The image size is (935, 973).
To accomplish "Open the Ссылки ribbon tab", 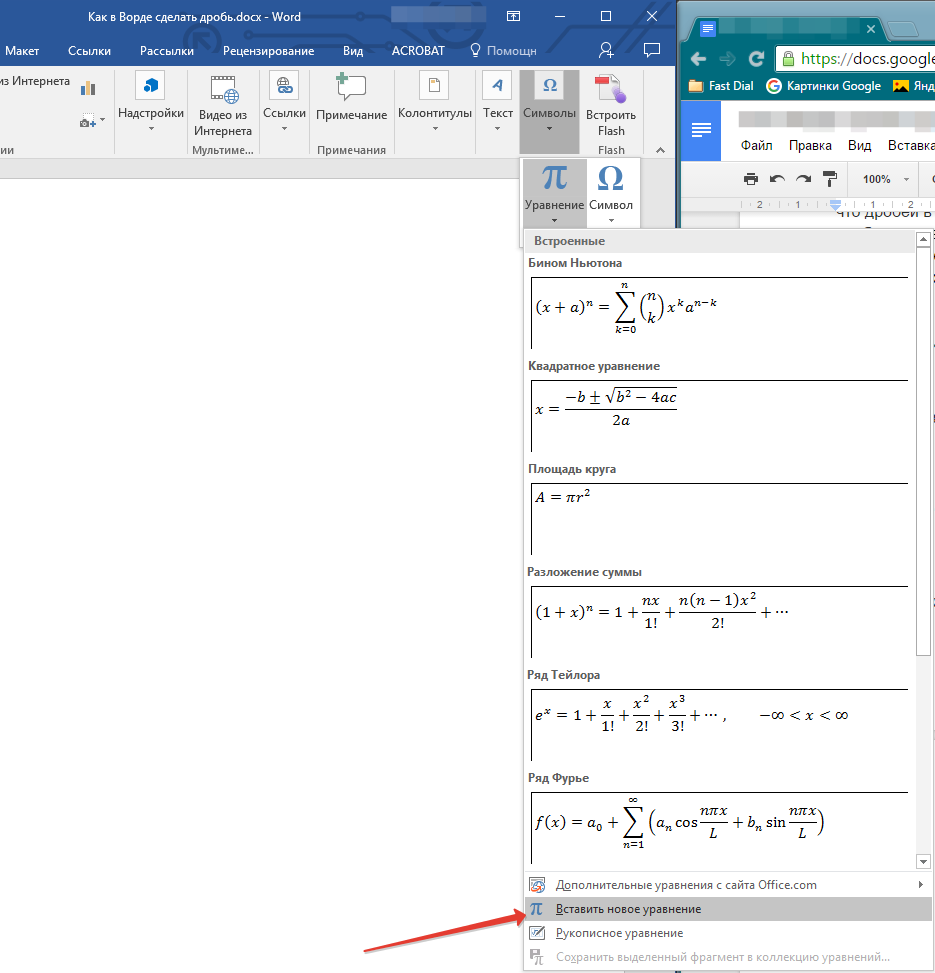I will tap(89, 51).
